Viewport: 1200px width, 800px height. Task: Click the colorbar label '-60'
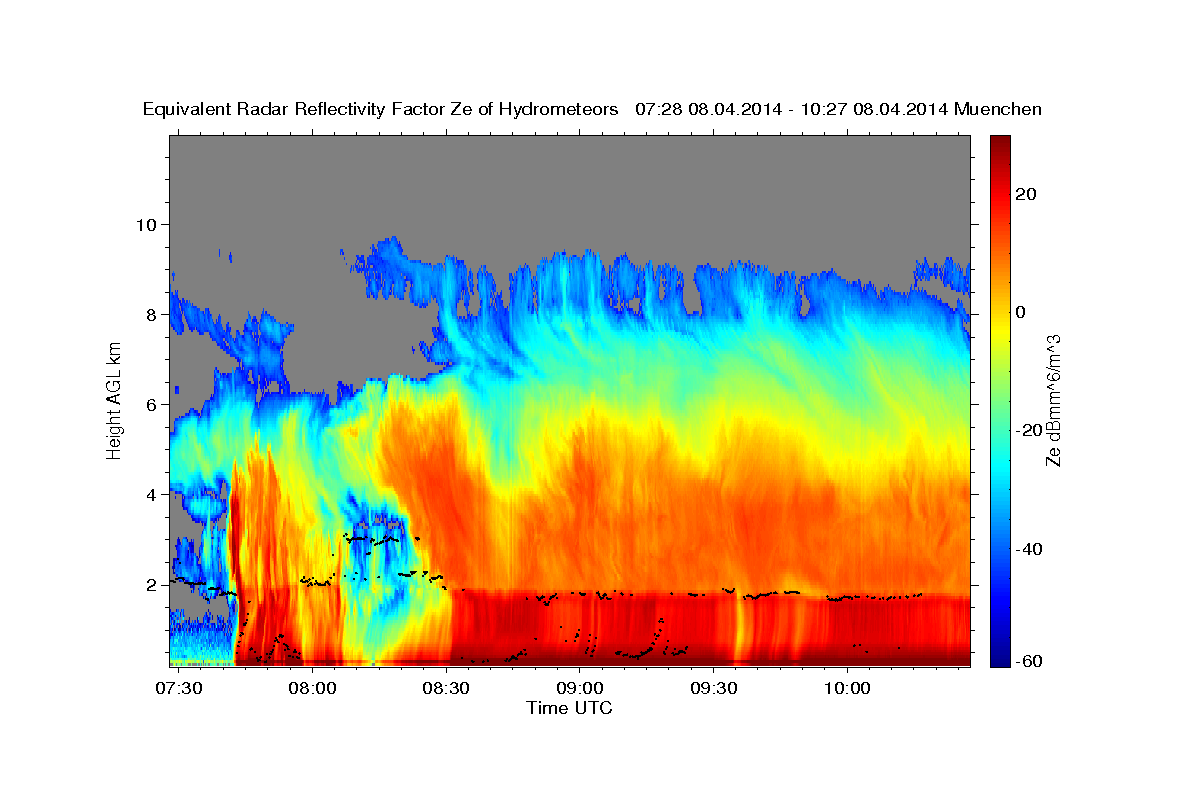click(1029, 661)
